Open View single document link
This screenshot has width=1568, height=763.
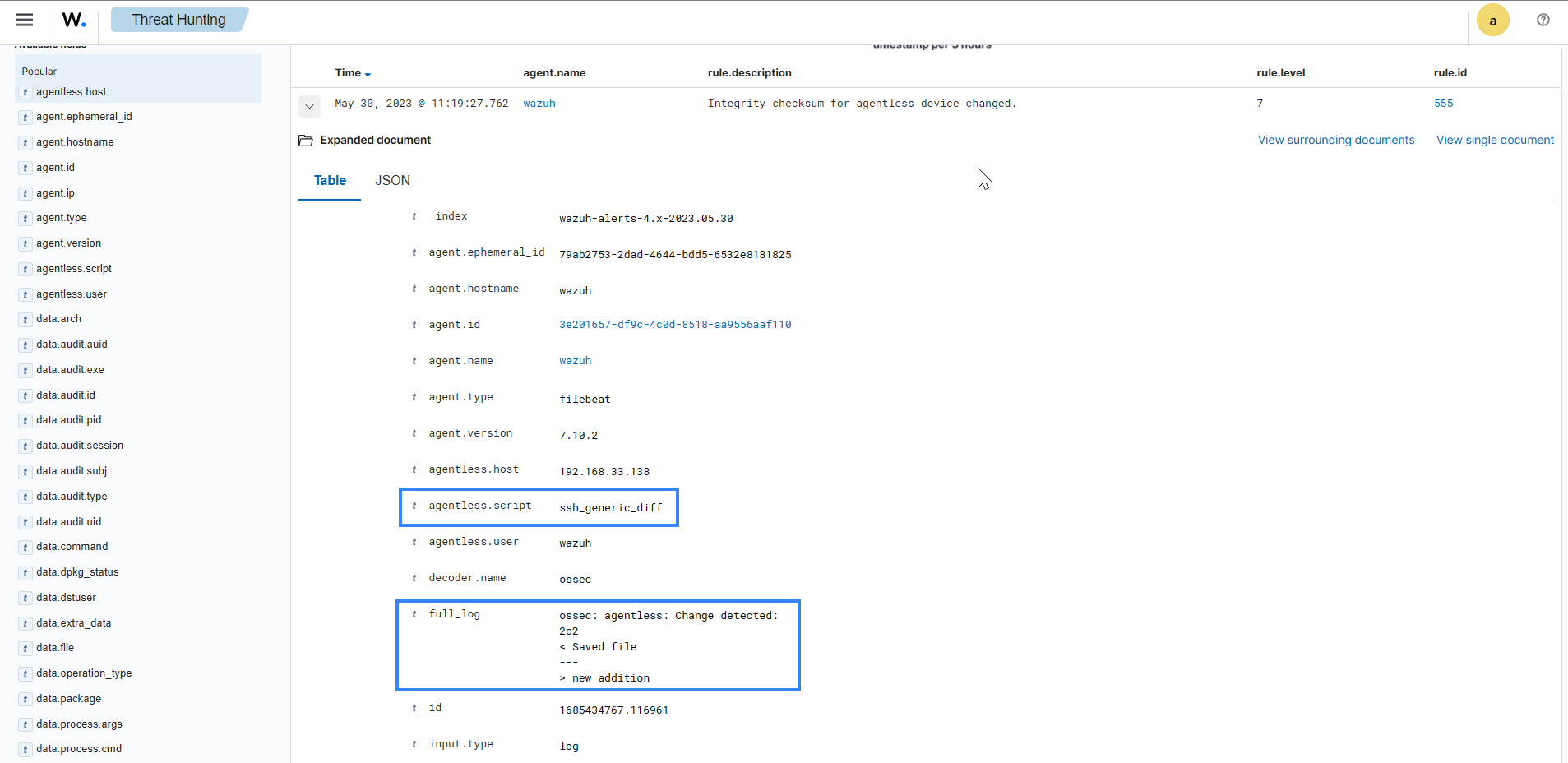1494,141
